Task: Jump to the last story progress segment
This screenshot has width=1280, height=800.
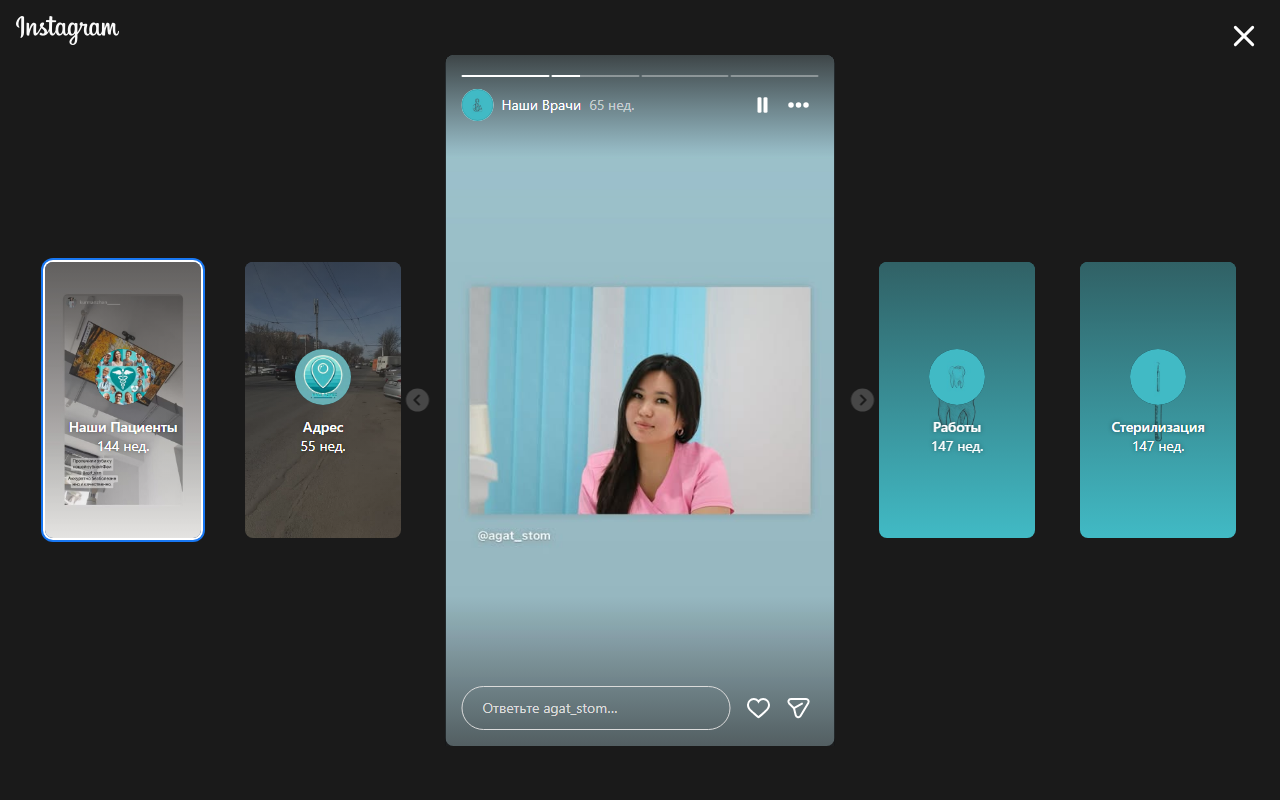Action: [774, 76]
